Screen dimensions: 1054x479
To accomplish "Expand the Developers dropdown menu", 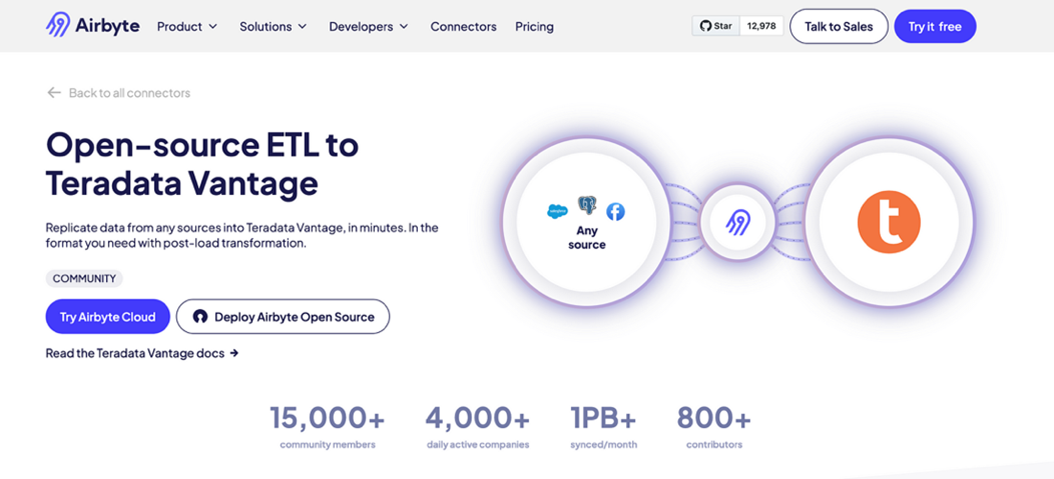I will [x=368, y=27].
